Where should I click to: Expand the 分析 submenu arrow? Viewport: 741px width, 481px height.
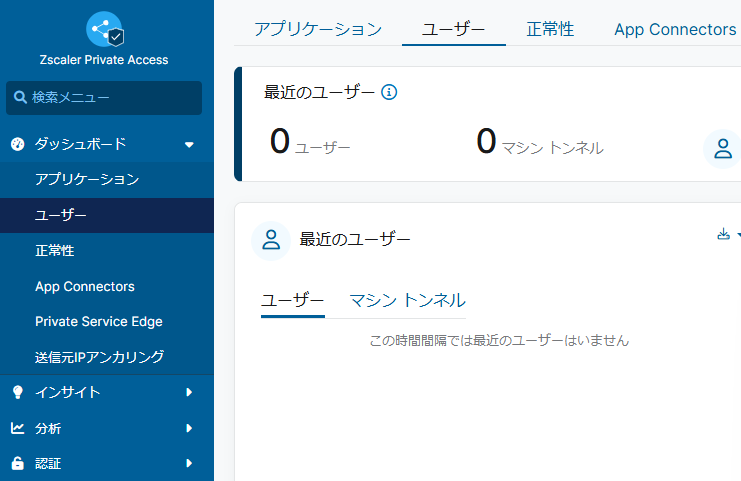click(189, 428)
